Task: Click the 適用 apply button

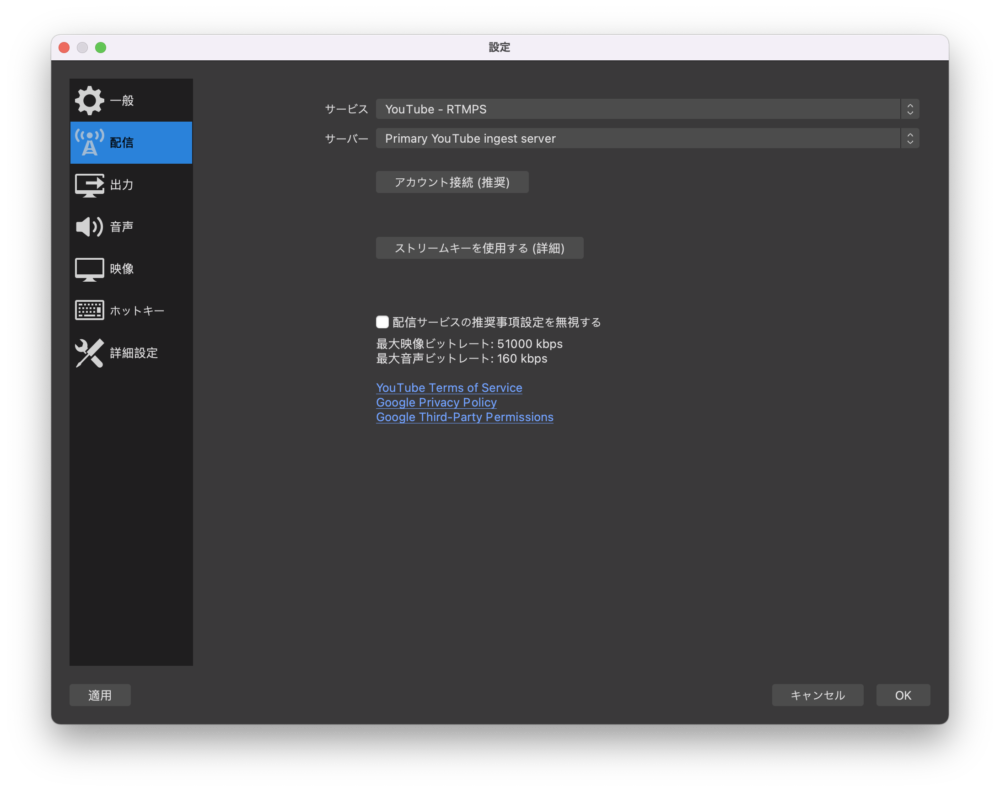Action: [x=100, y=695]
